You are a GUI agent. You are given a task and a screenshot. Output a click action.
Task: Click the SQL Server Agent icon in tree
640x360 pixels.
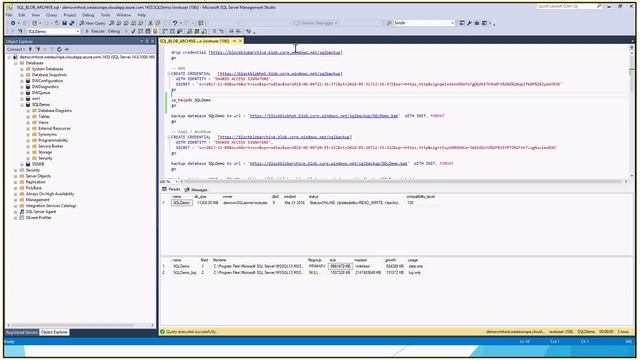pyautogui.click(x=22, y=212)
